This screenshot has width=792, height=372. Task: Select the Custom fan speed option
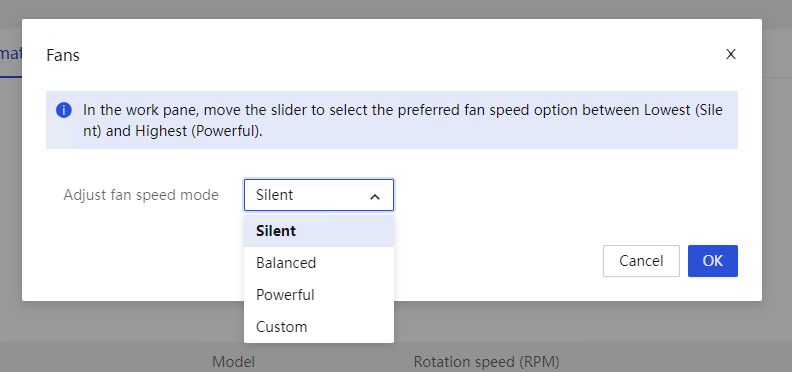[x=319, y=327]
